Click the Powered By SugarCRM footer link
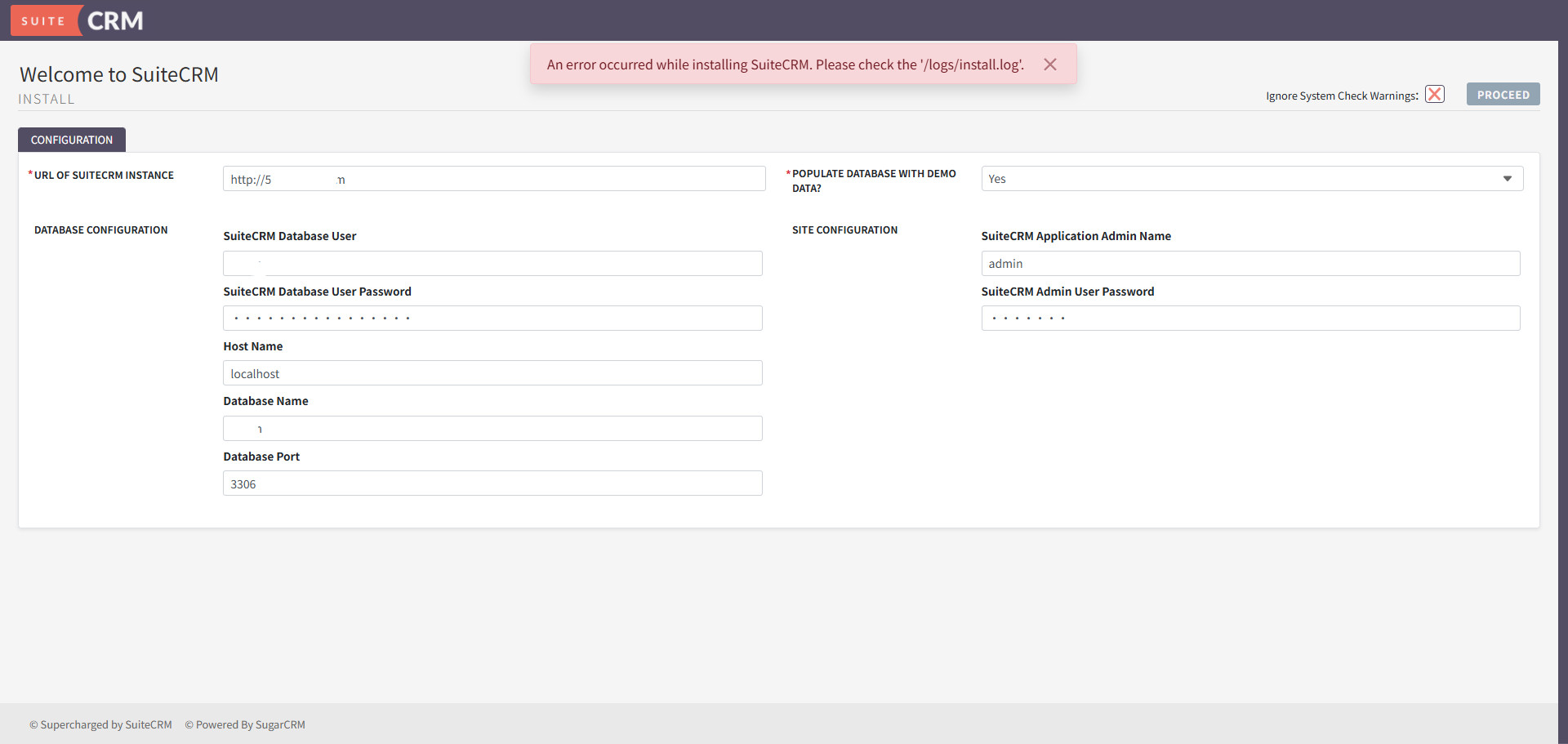Viewport: 1568px width, 744px height. [245, 724]
